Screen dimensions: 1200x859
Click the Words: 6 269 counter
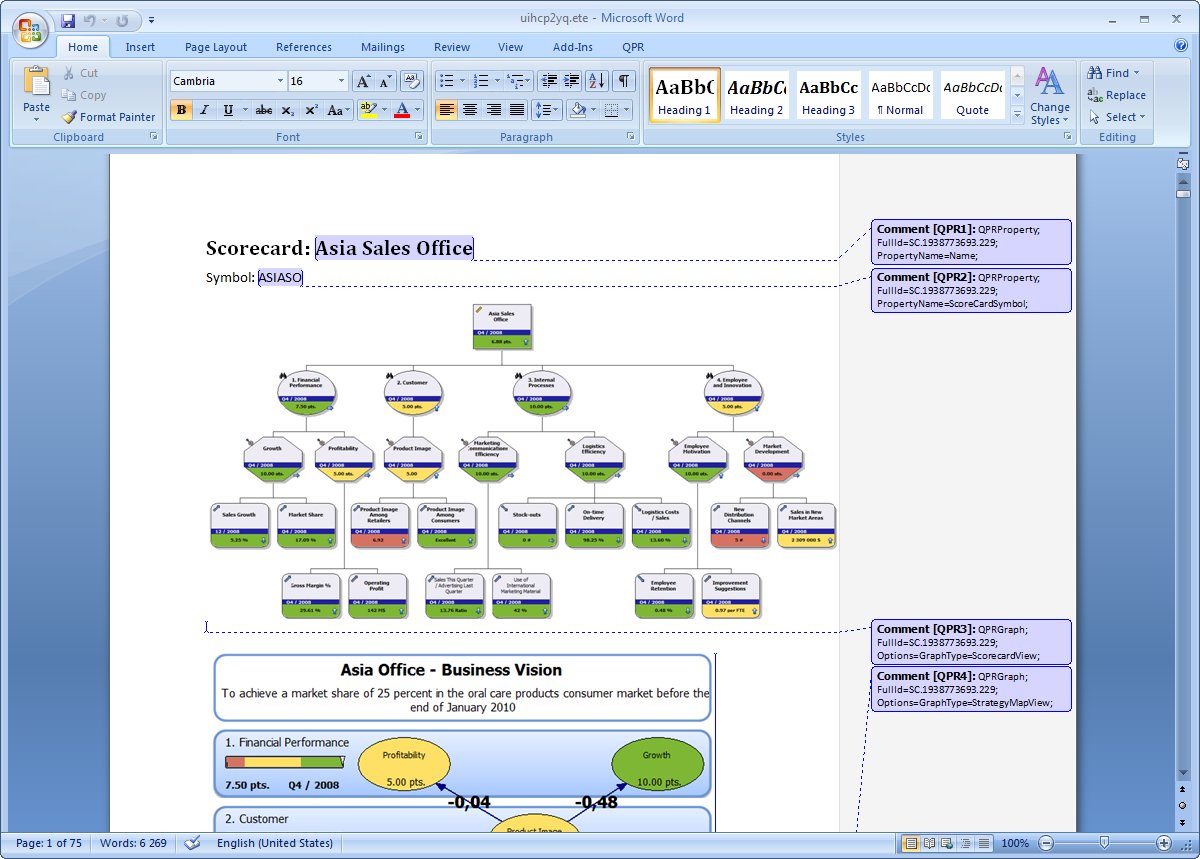(133, 843)
